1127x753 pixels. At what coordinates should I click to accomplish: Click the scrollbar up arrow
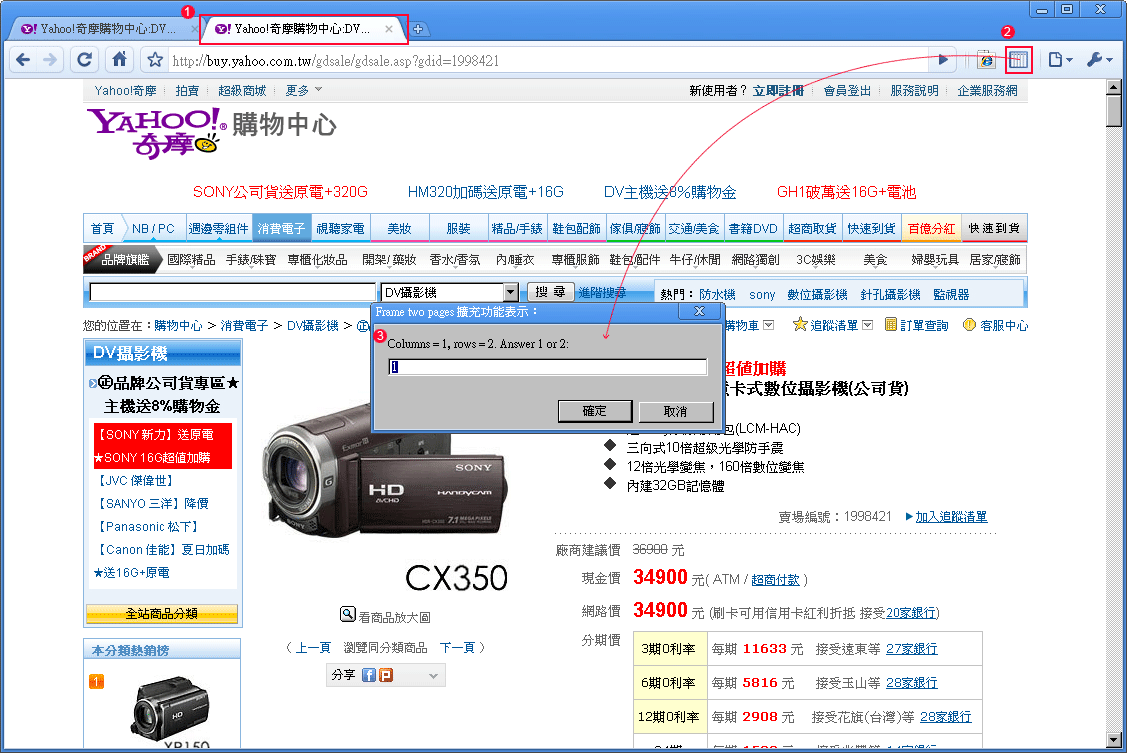tap(1114, 87)
